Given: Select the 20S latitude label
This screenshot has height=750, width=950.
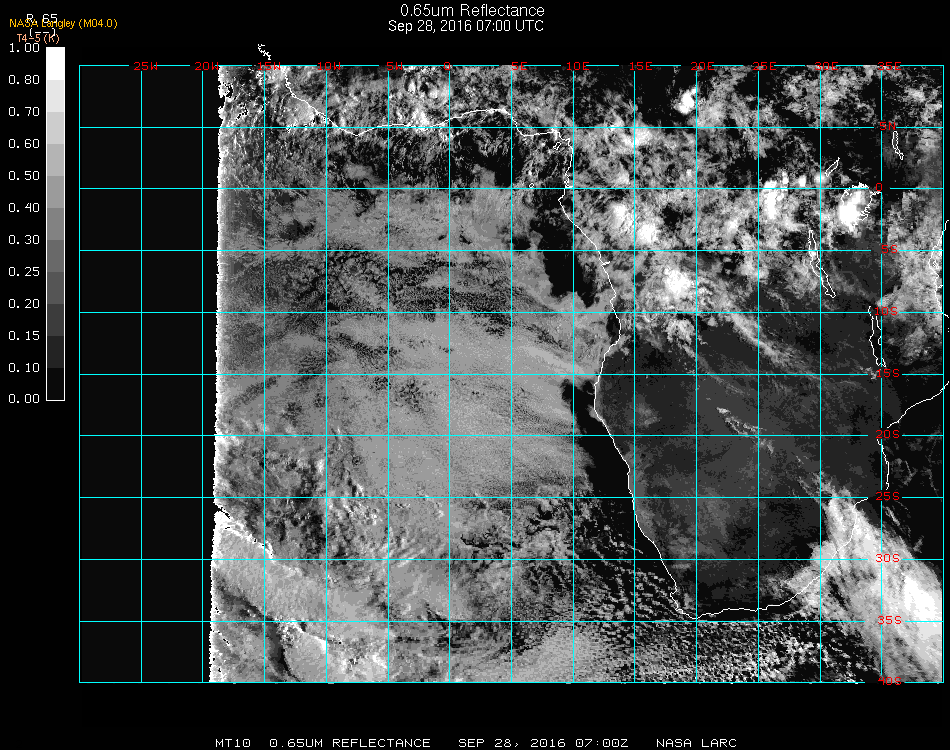Looking at the screenshot, I should [x=888, y=434].
